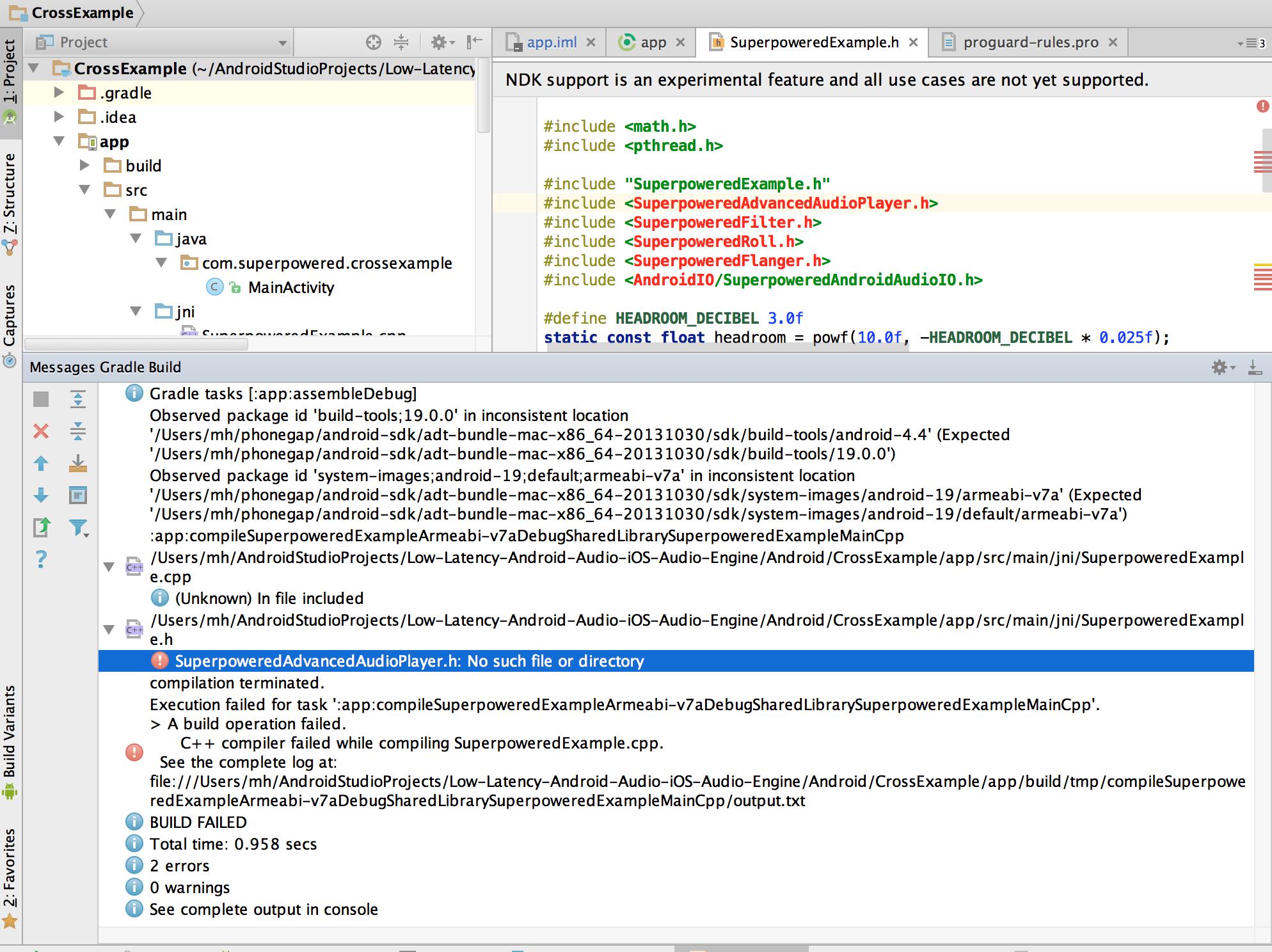Open the 1: Project side tab
Screen dimensions: 1272x952
click(x=10, y=82)
